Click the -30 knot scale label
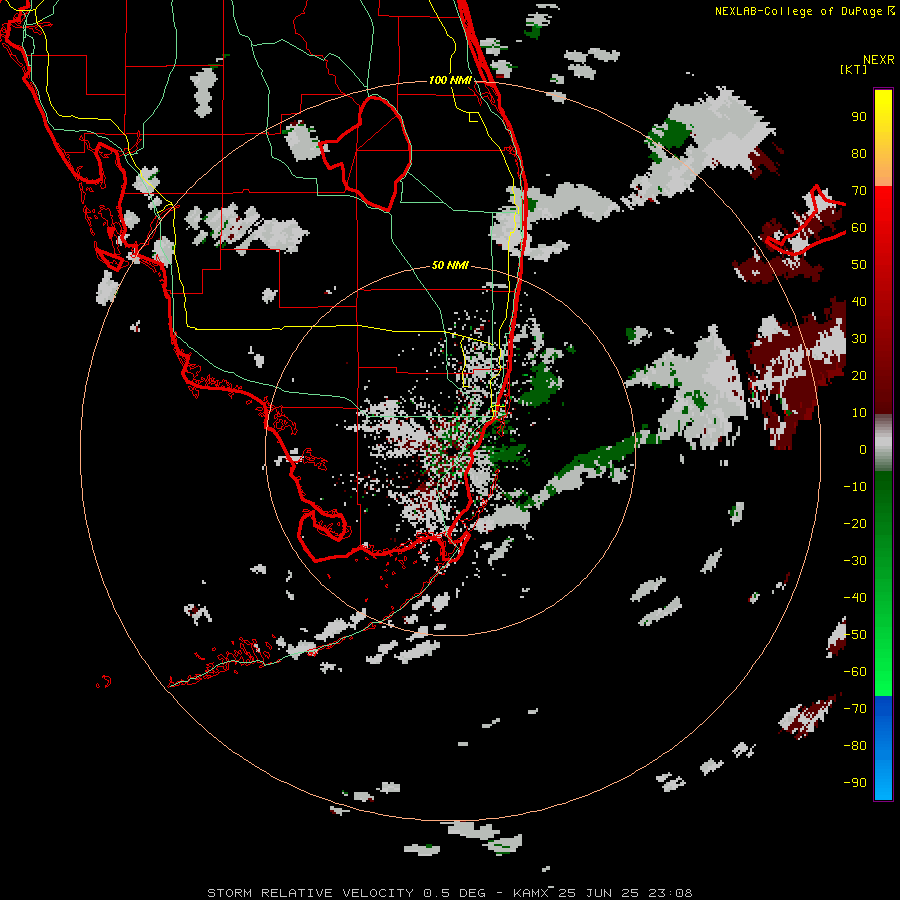 click(x=855, y=561)
